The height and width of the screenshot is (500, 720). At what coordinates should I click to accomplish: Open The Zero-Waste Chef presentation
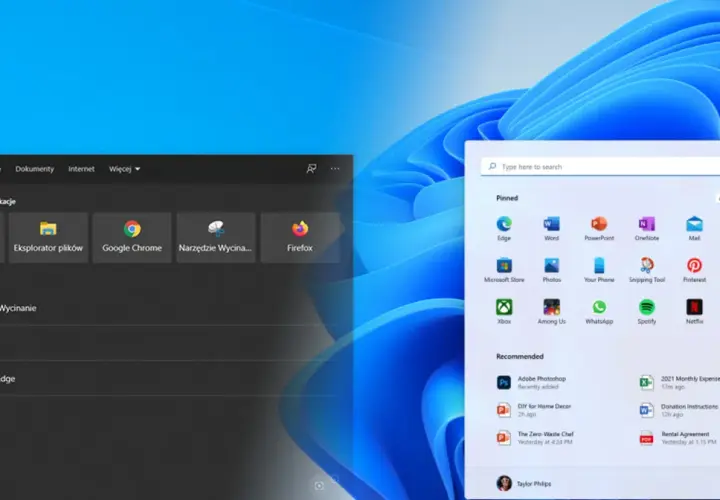coord(535,438)
